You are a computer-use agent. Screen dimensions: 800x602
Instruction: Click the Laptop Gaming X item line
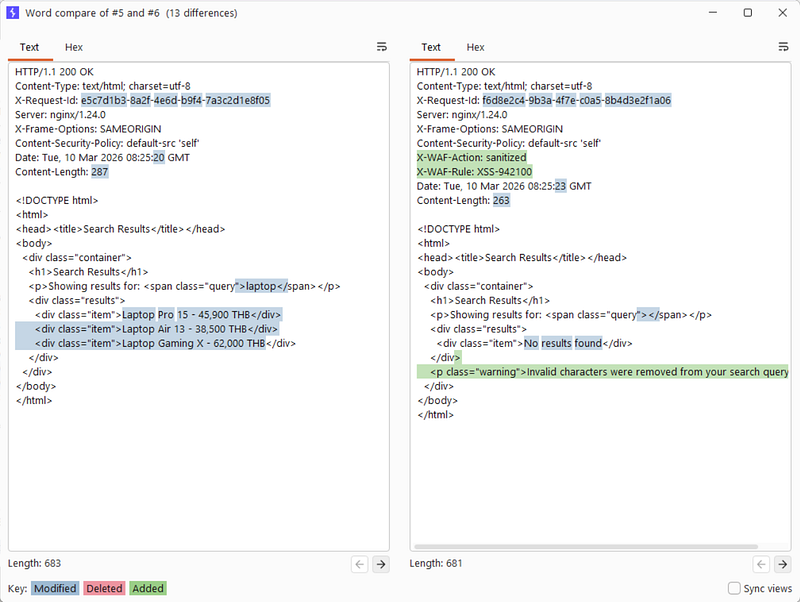[165, 343]
